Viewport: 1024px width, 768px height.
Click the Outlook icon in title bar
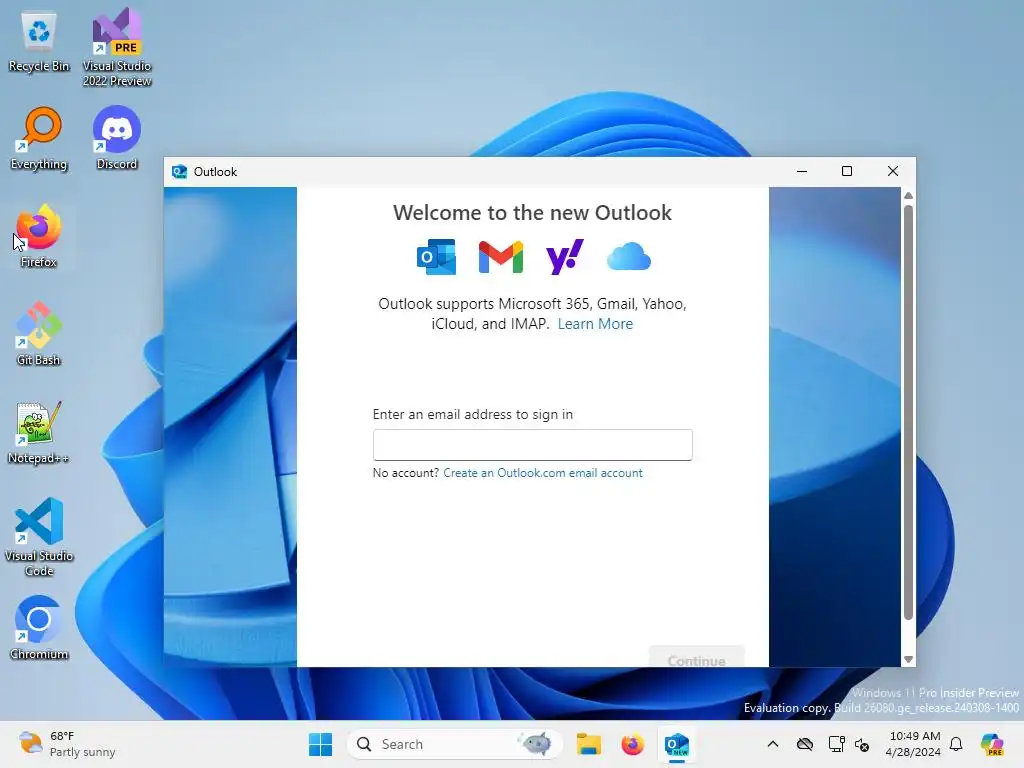click(179, 172)
